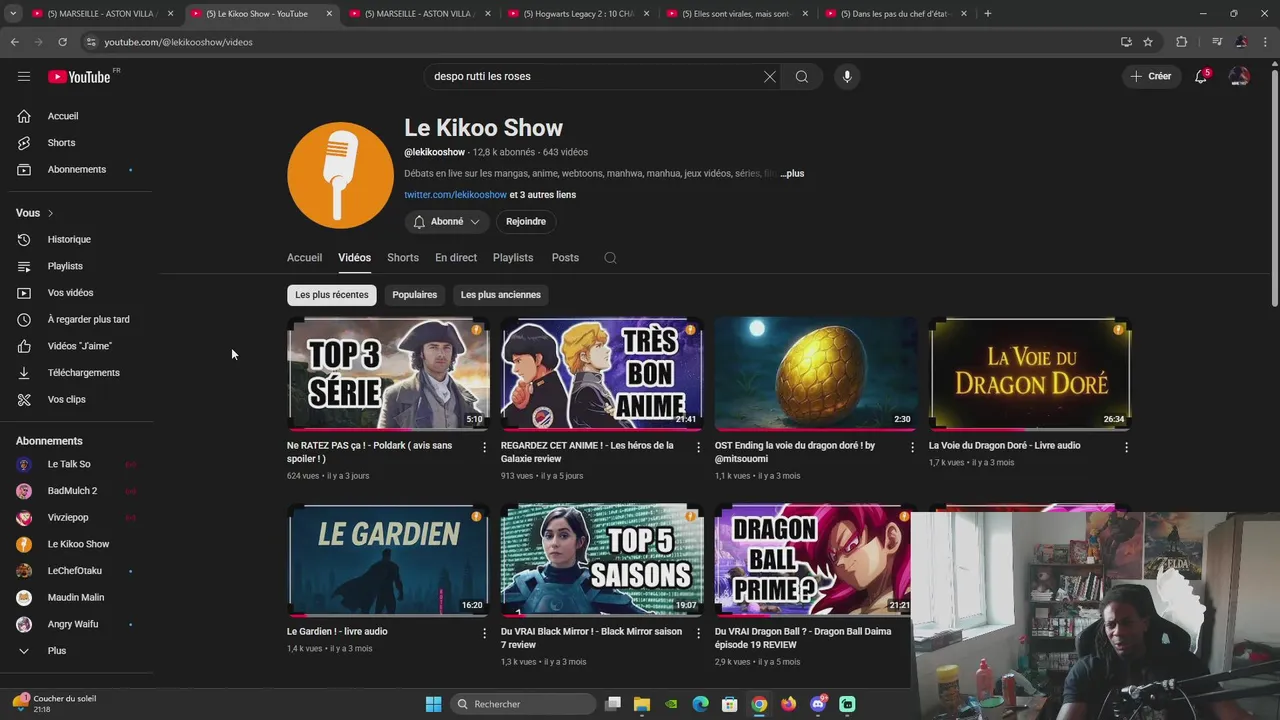Select Les plus anciennes filter chip

coord(501,295)
